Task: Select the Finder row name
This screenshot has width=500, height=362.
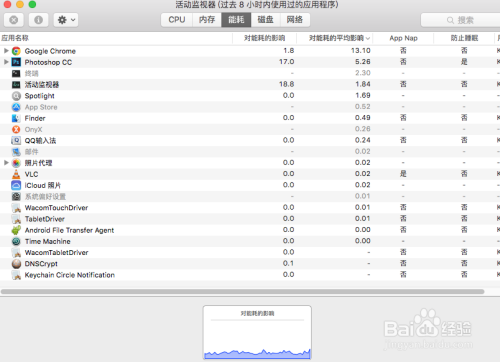Action: pos(35,118)
